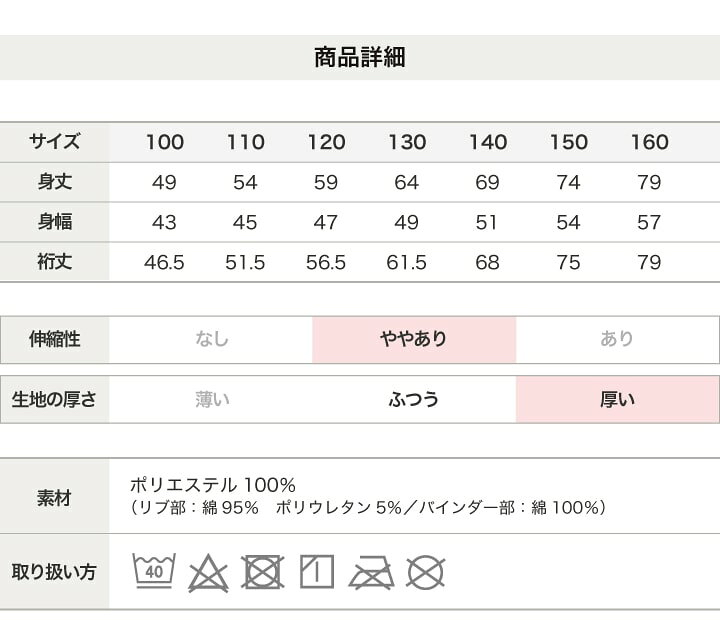720x640 pixels.
Task: Choose the 薄い thickness option
Action: (x=211, y=400)
